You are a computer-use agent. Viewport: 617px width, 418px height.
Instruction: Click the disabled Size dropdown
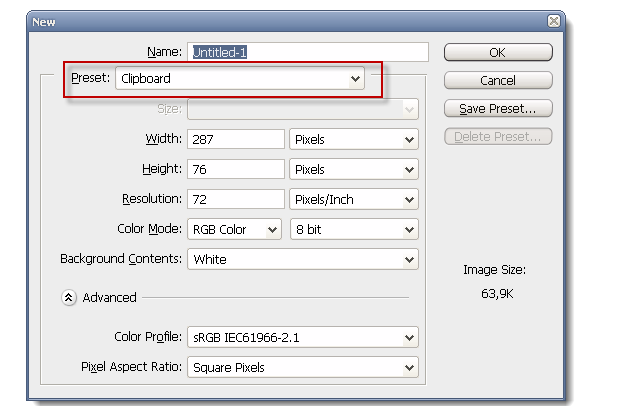(x=303, y=109)
